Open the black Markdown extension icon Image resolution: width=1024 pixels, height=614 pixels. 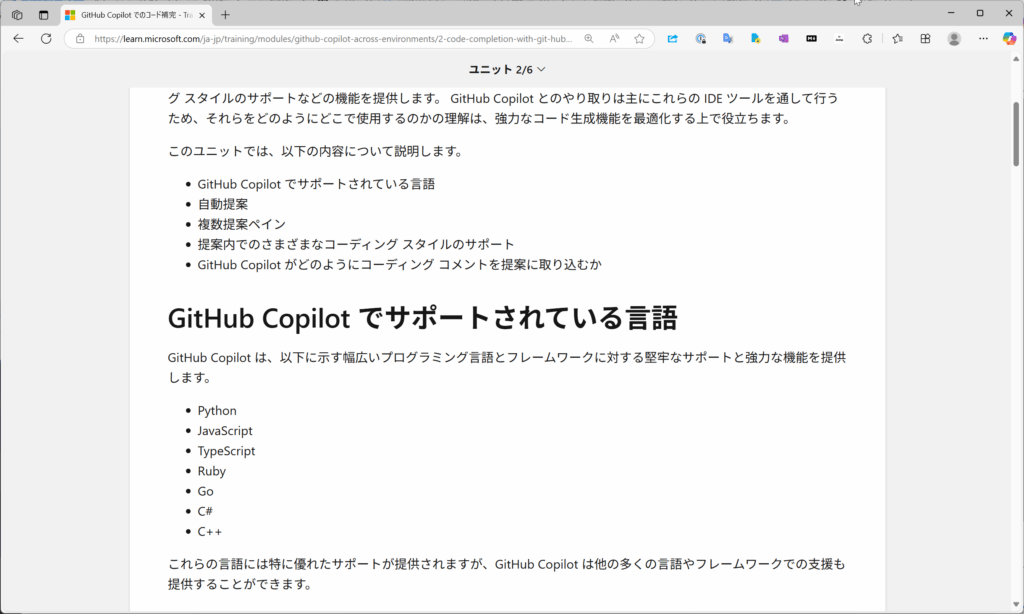pyautogui.click(x=811, y=39)
